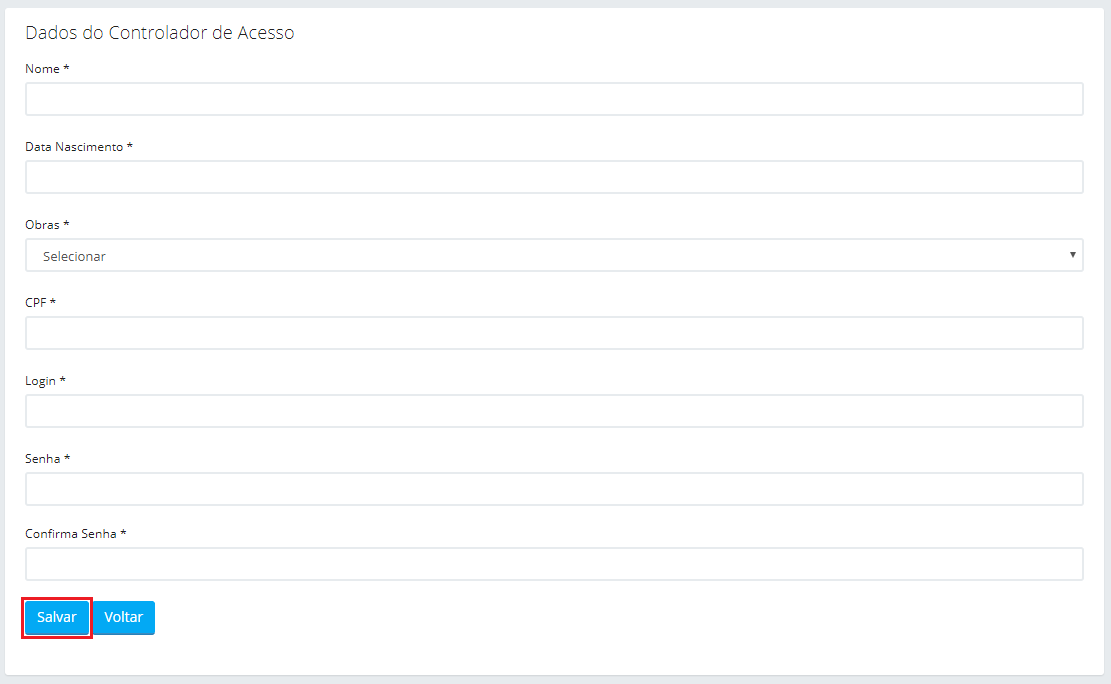
Task: Focus the Login text field
Action: coord(554,411)
